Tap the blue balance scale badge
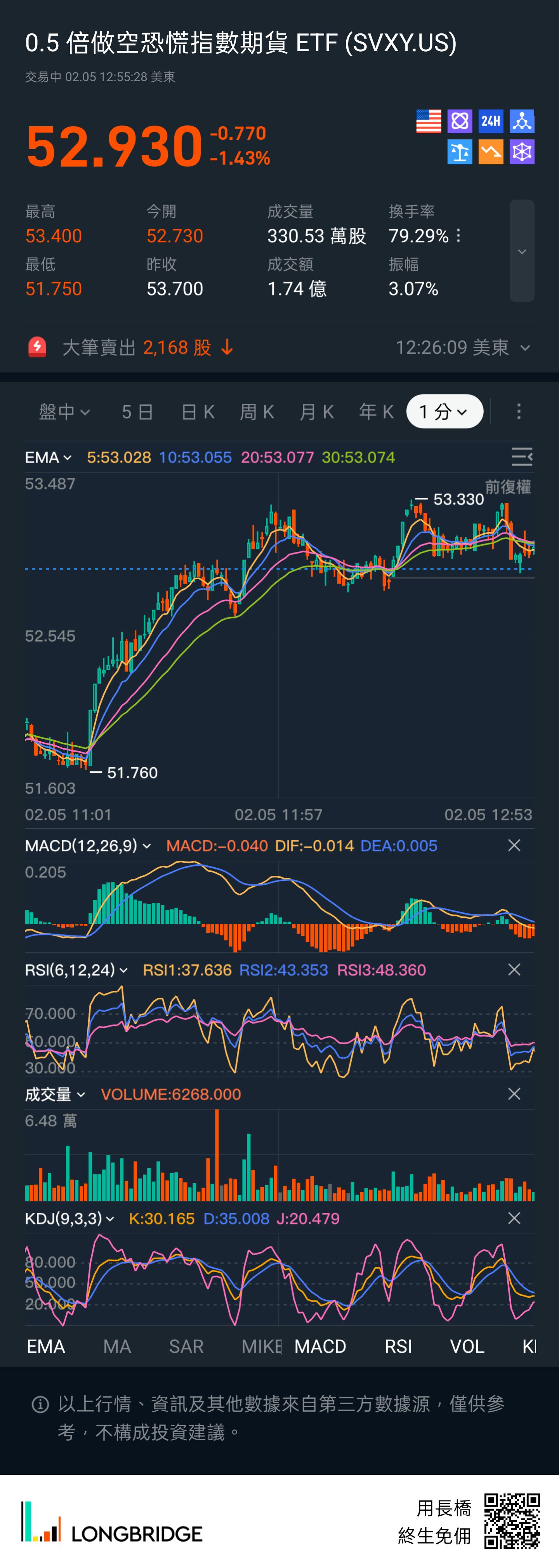 (459, 152)
